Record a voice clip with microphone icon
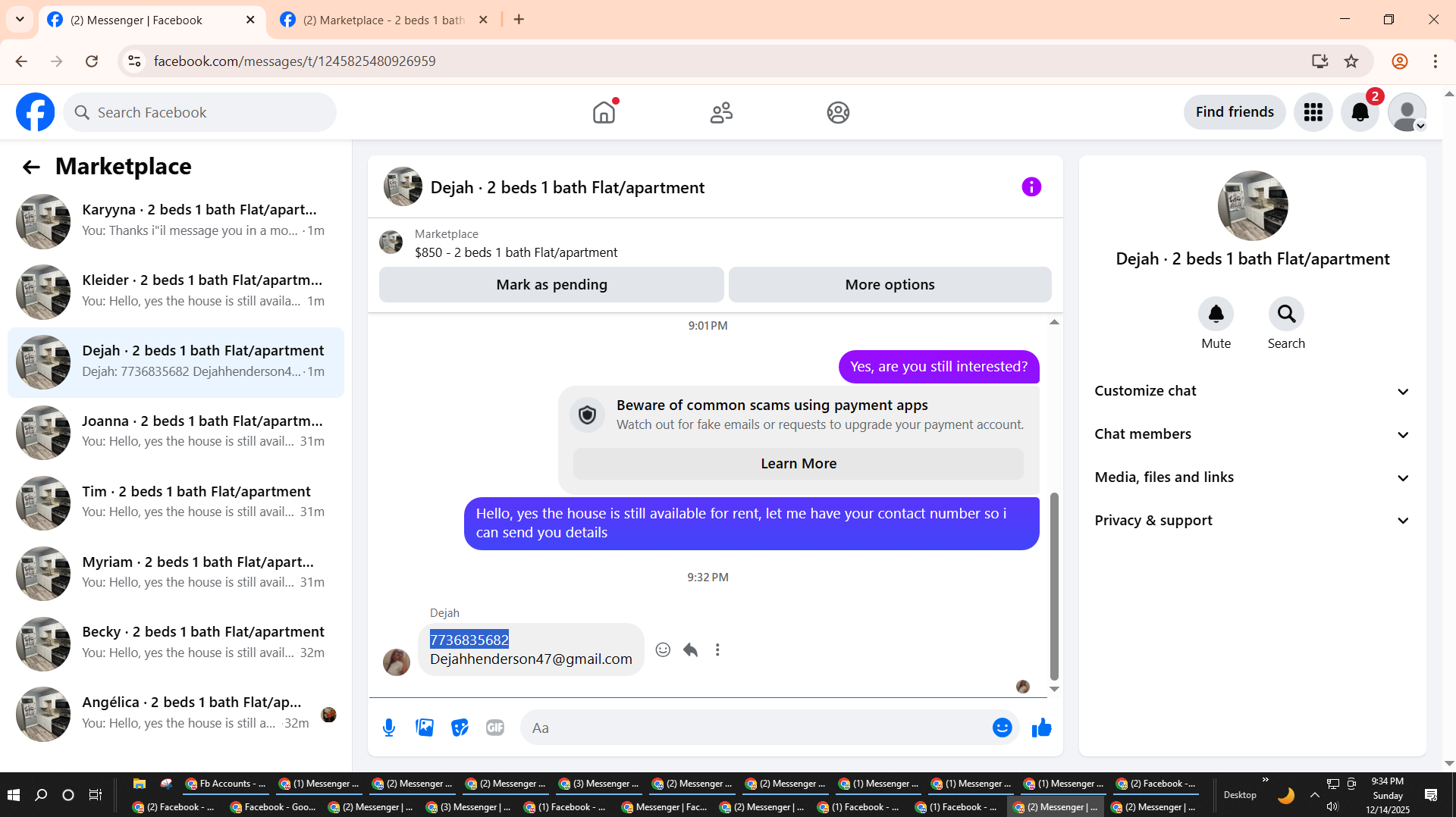 pyautogui.click(x=389, y=728)
